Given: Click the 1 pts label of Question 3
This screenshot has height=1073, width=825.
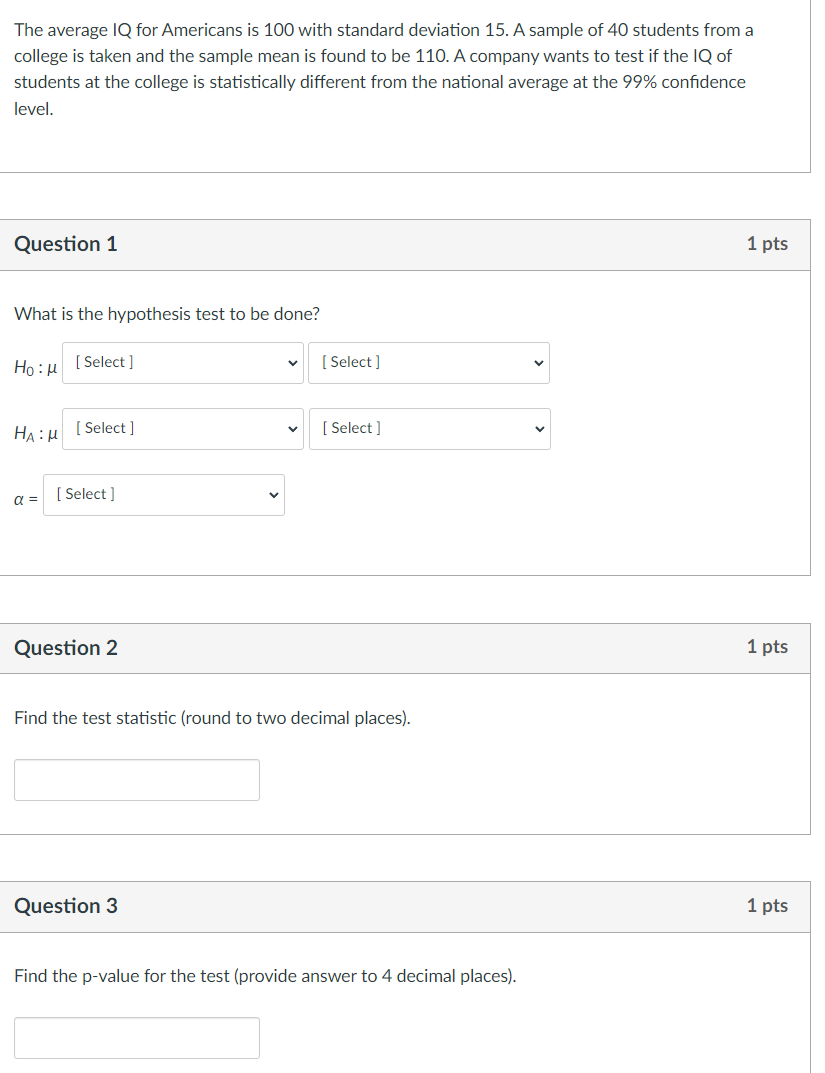Looking at the screenshot, I should tap(767, 905).
